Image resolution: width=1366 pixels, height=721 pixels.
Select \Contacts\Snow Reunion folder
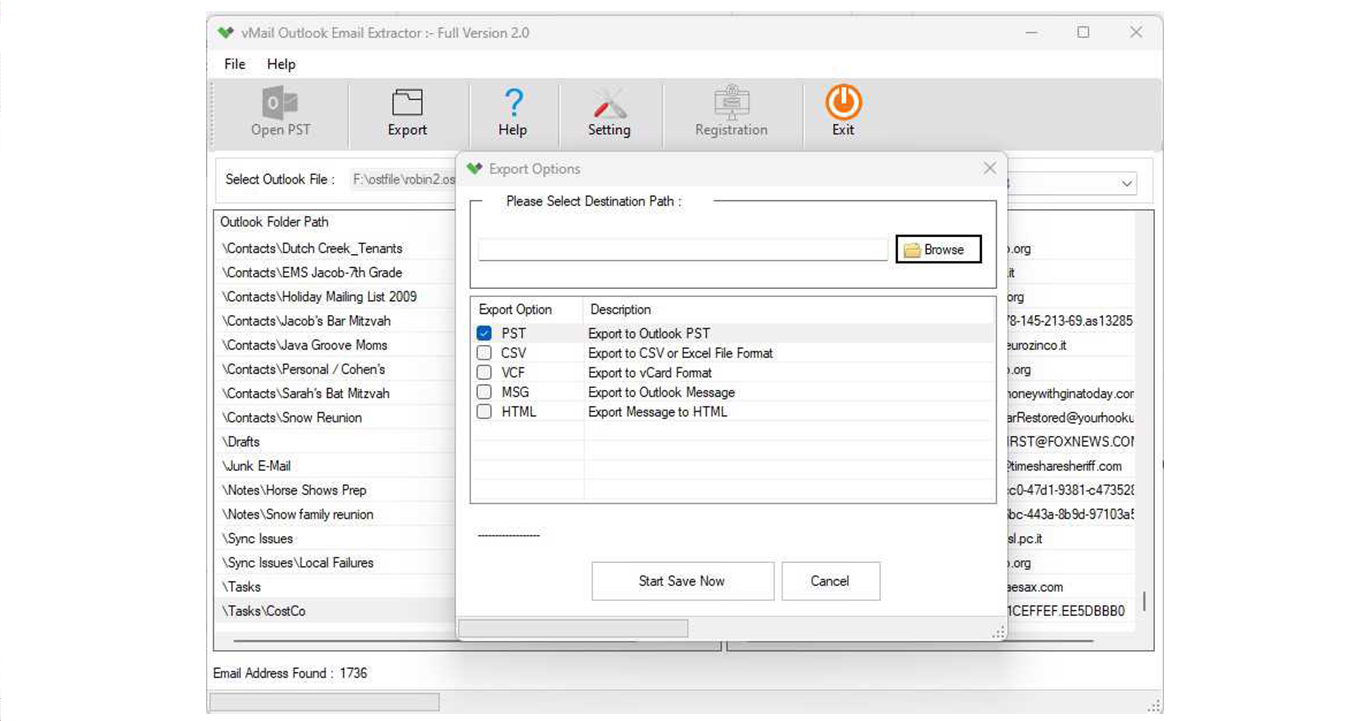[335, 417]
